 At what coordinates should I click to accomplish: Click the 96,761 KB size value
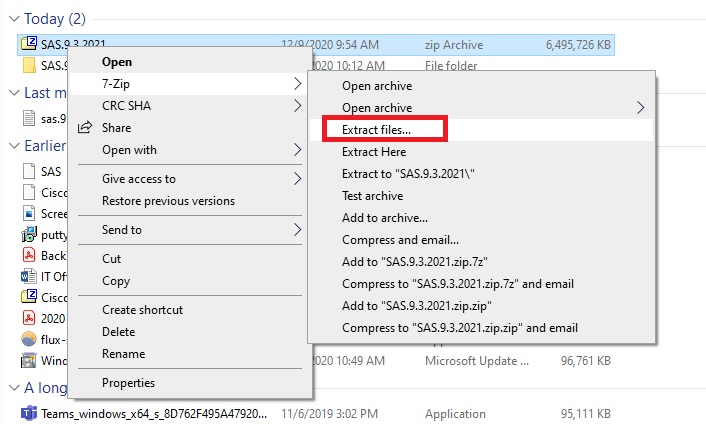[x=586, y=361]
